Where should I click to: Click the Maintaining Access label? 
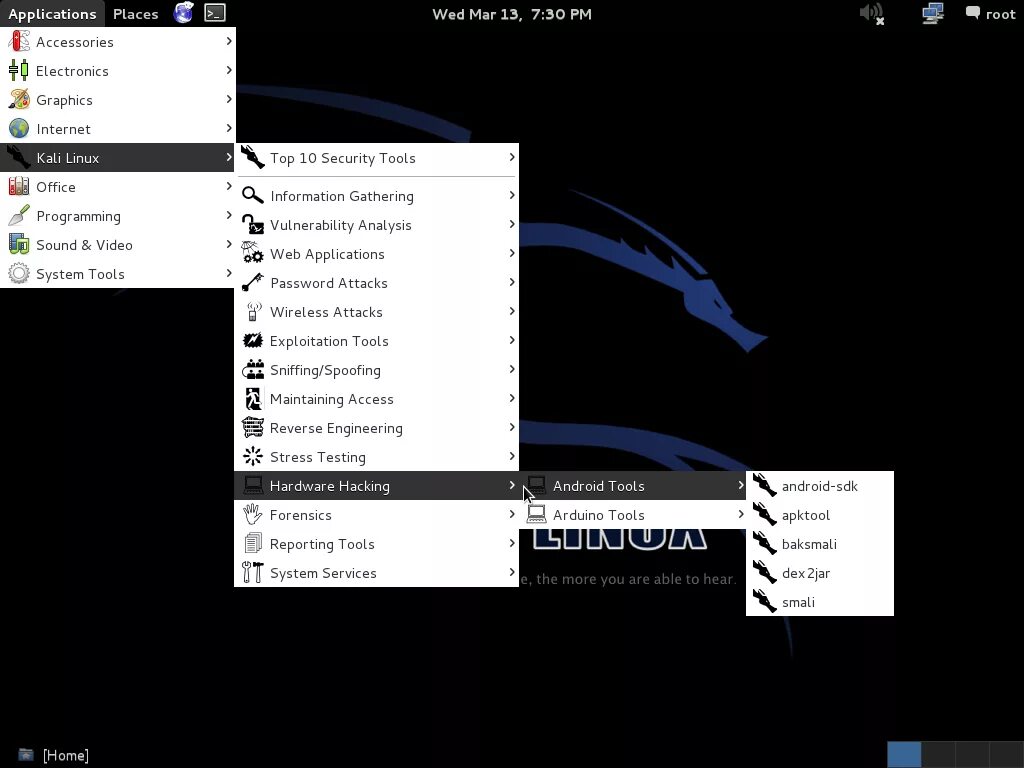point(332,399)
